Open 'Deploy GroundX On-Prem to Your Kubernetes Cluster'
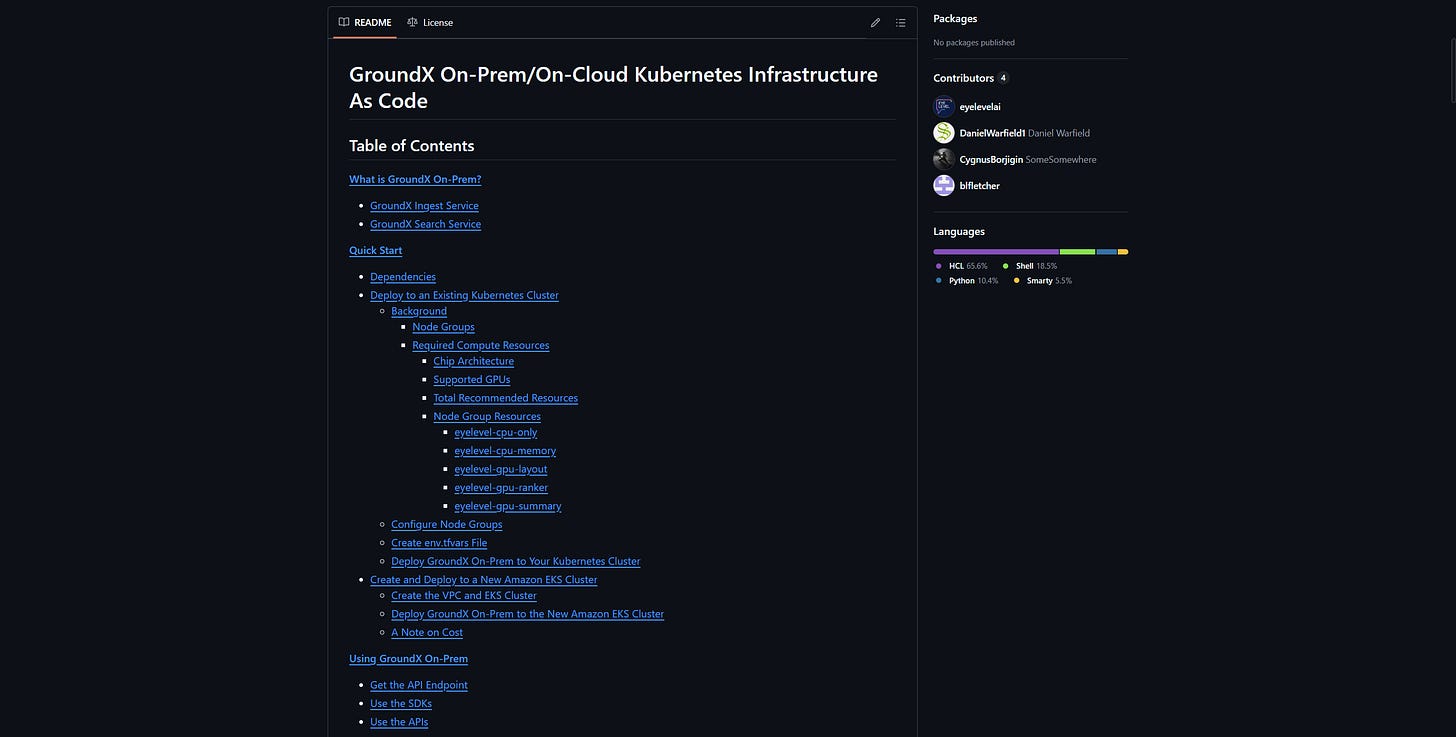The image size is (1456, 737). 516,562
